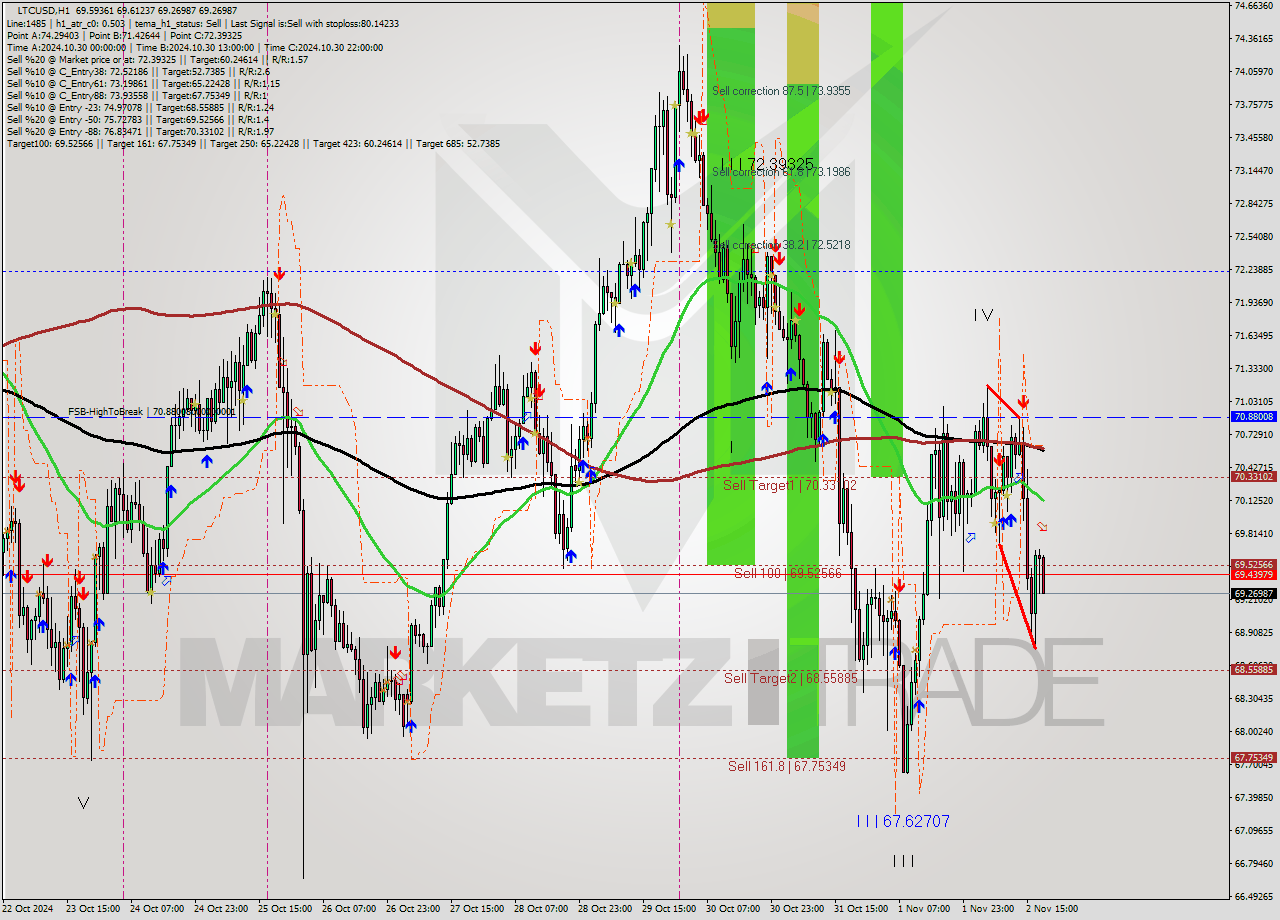The width and height of the screenshot is (1280, 920).
Task: Click 'Sell correction 38.2 | 72.5218' label
Action: [x=781, y=244]
